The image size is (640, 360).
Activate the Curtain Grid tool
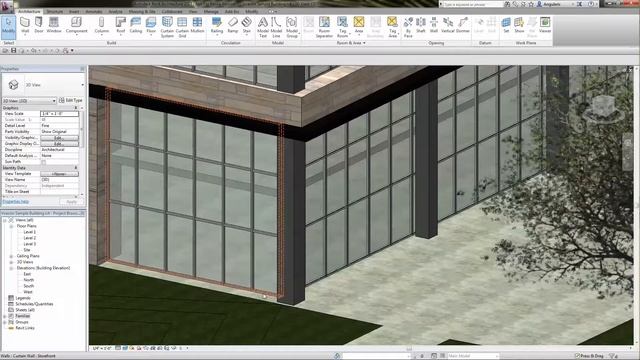click(182, 27)
